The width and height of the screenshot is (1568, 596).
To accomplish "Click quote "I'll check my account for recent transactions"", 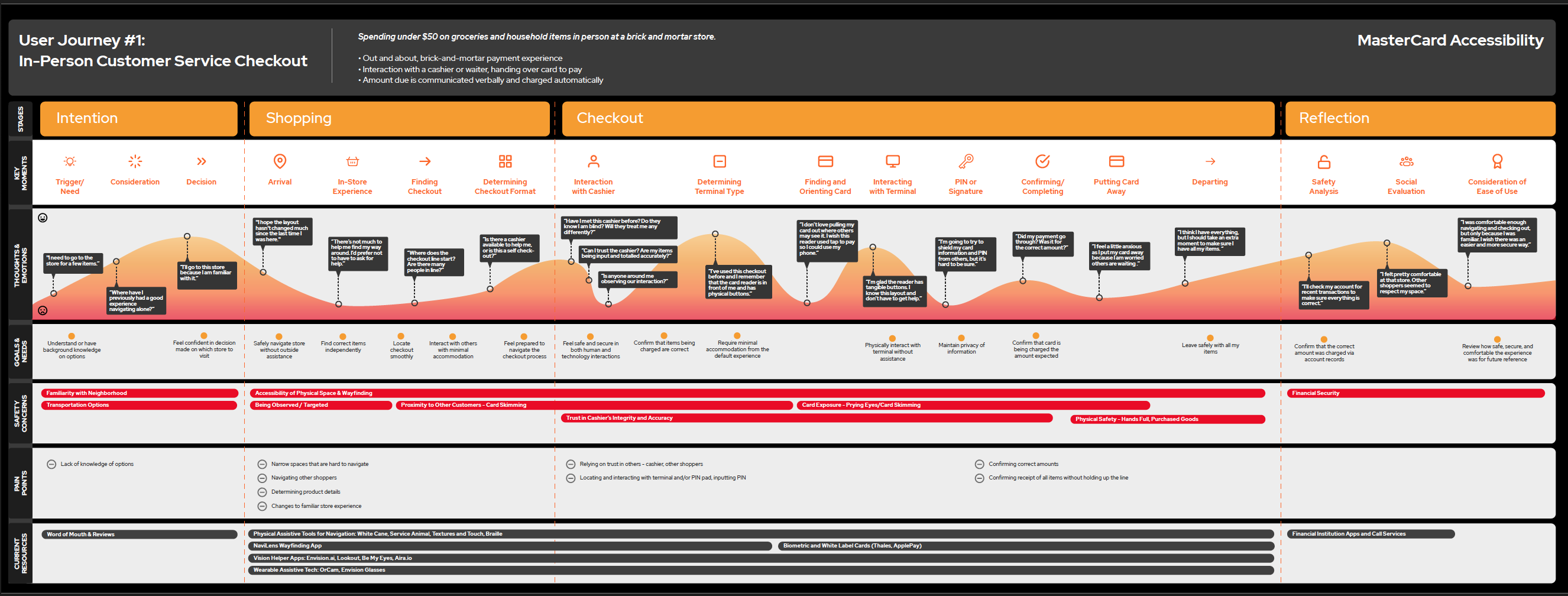I will pos(1334,295).
